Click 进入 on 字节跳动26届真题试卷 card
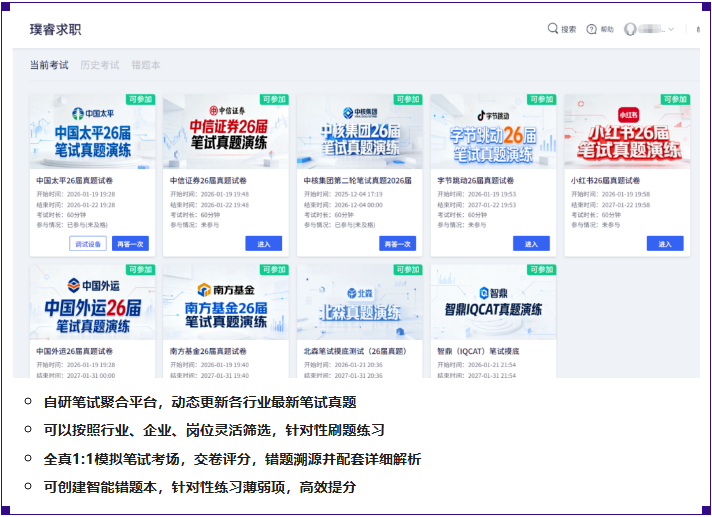 (x=531, y=244)
